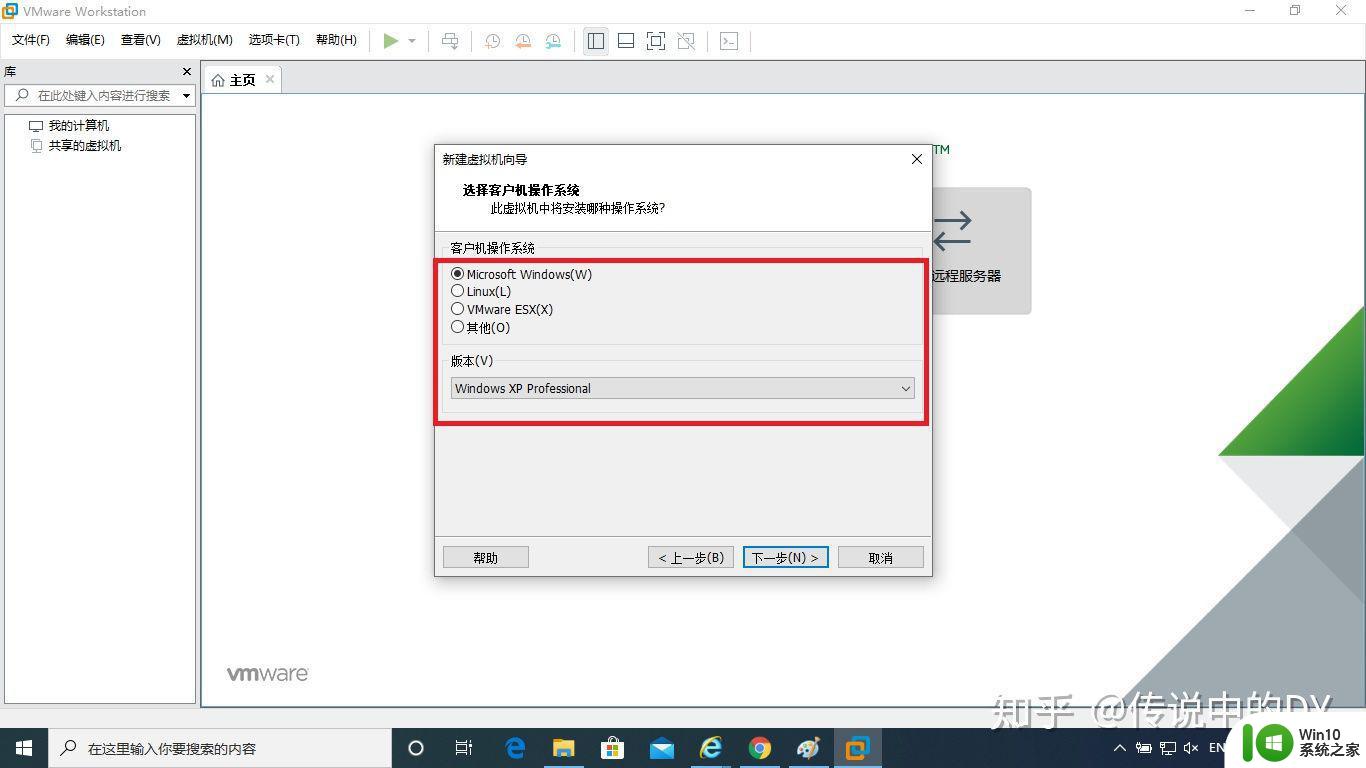Viewport: 1366px width, 768px height.
Task: Toggle the thumbnail bar view icon
Action: point(626,41)
